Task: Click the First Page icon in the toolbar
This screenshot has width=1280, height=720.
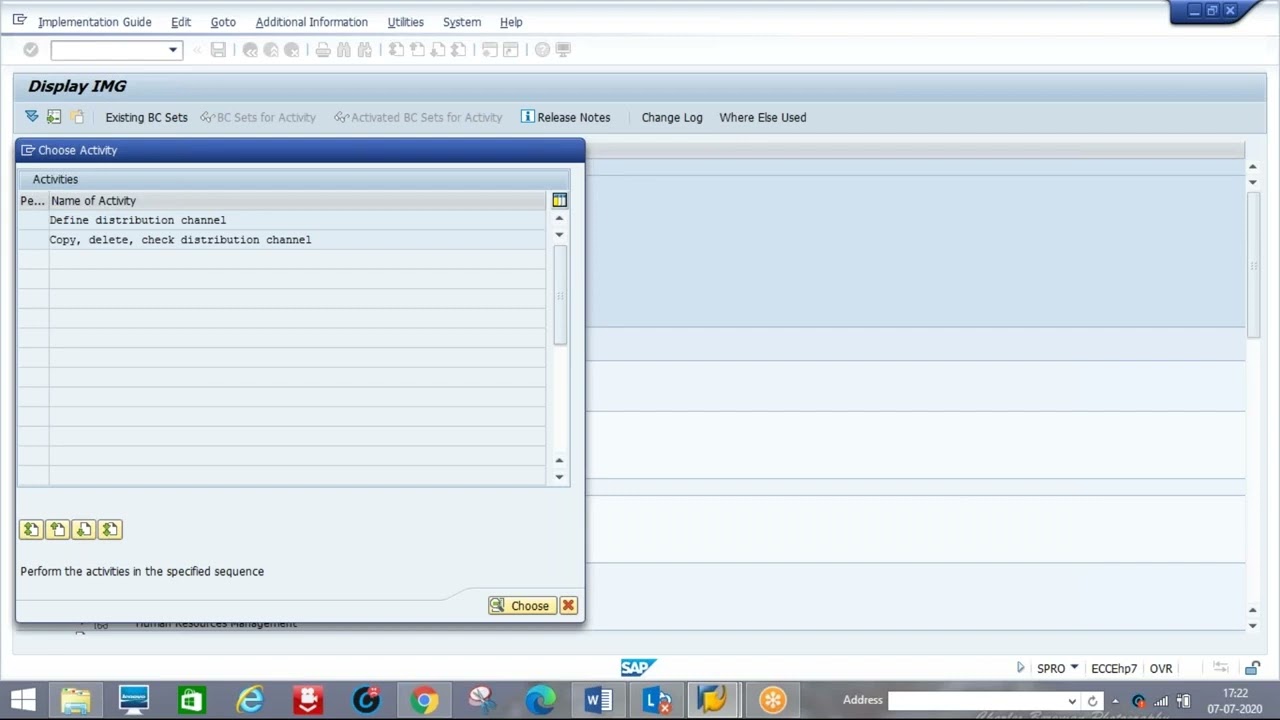Action: (x=396, y=50)
